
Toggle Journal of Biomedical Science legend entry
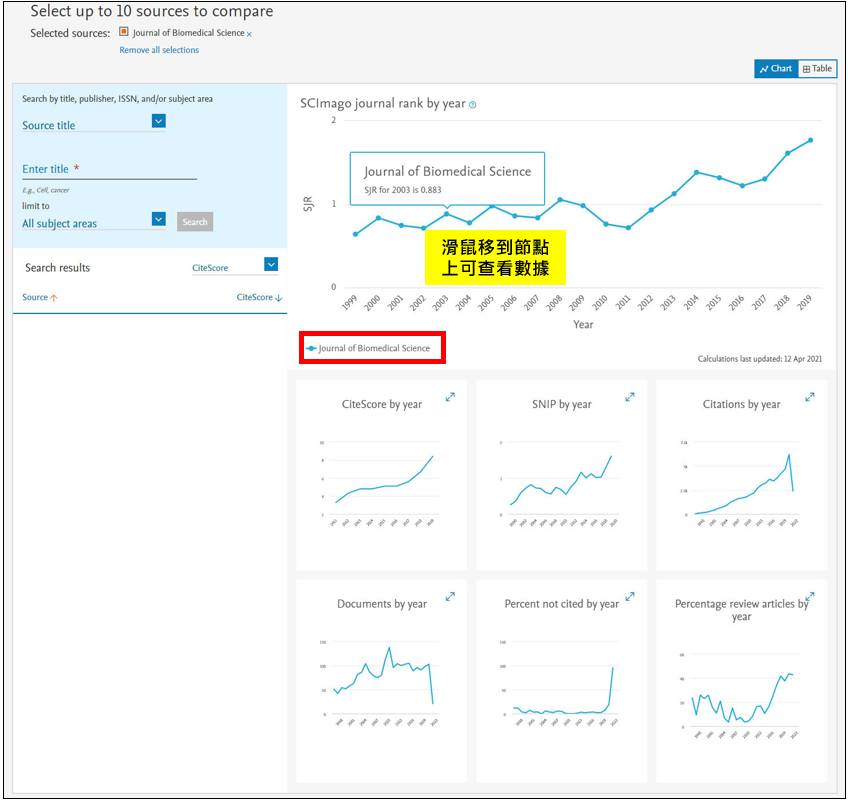pyautogui.click(x=368, y=348)
